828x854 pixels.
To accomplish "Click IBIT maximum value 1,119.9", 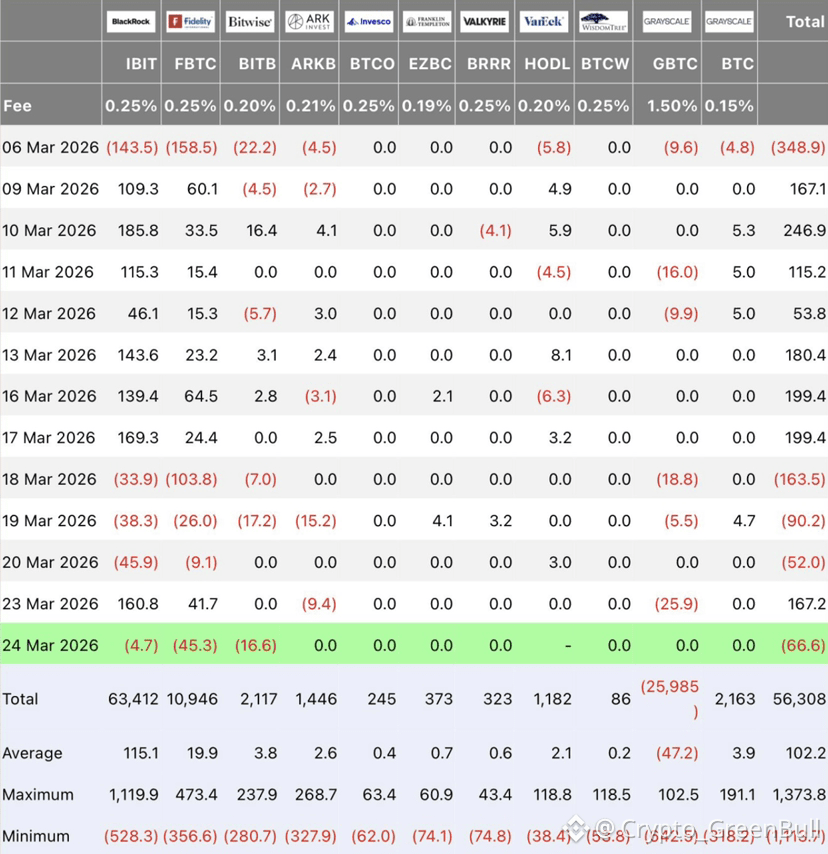I will (x=133, y=795).
